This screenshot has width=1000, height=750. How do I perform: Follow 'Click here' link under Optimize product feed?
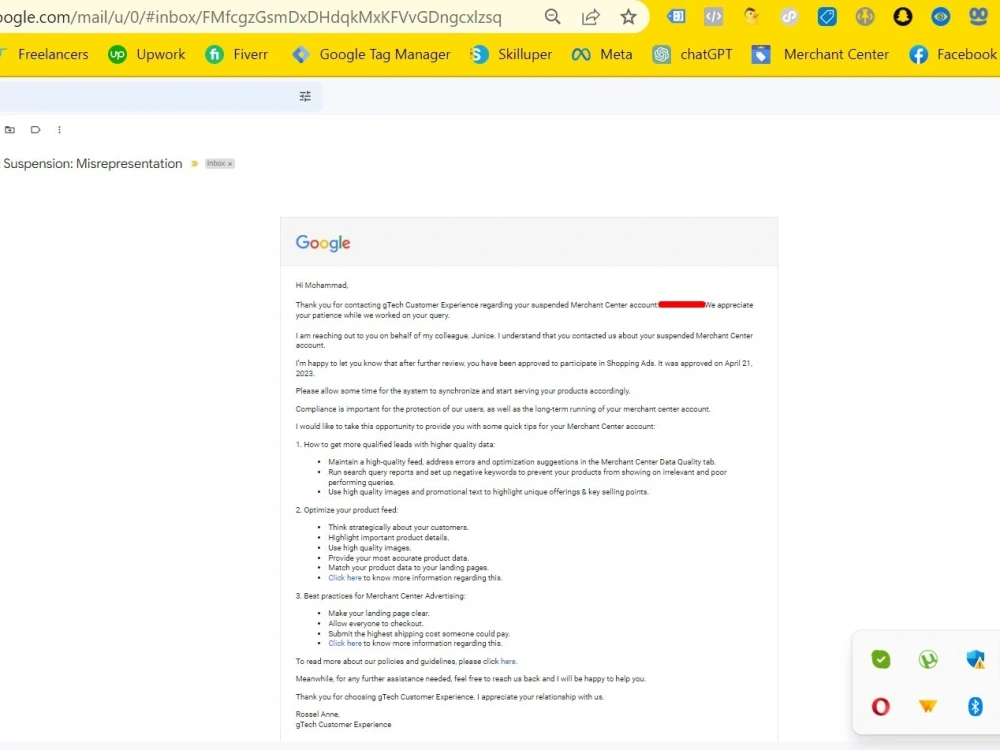pyautogui.click(x=344, y=578)
